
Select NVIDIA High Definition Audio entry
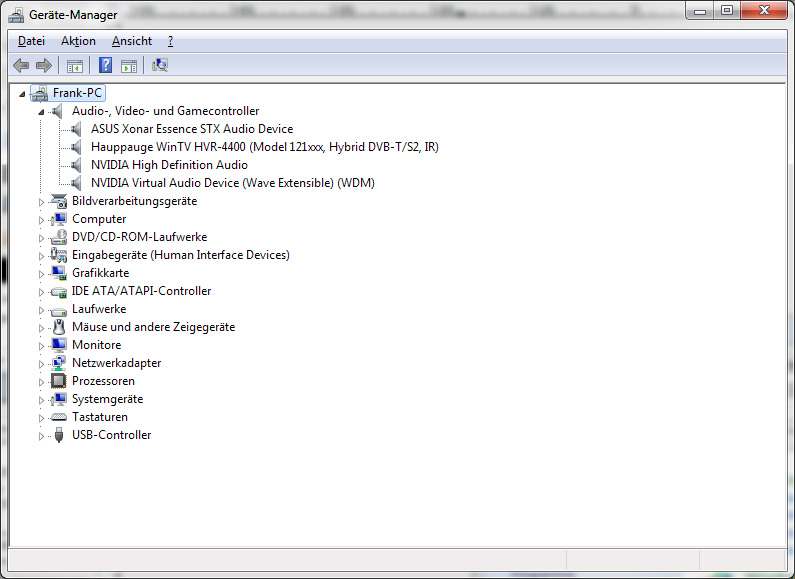point(169,165)
